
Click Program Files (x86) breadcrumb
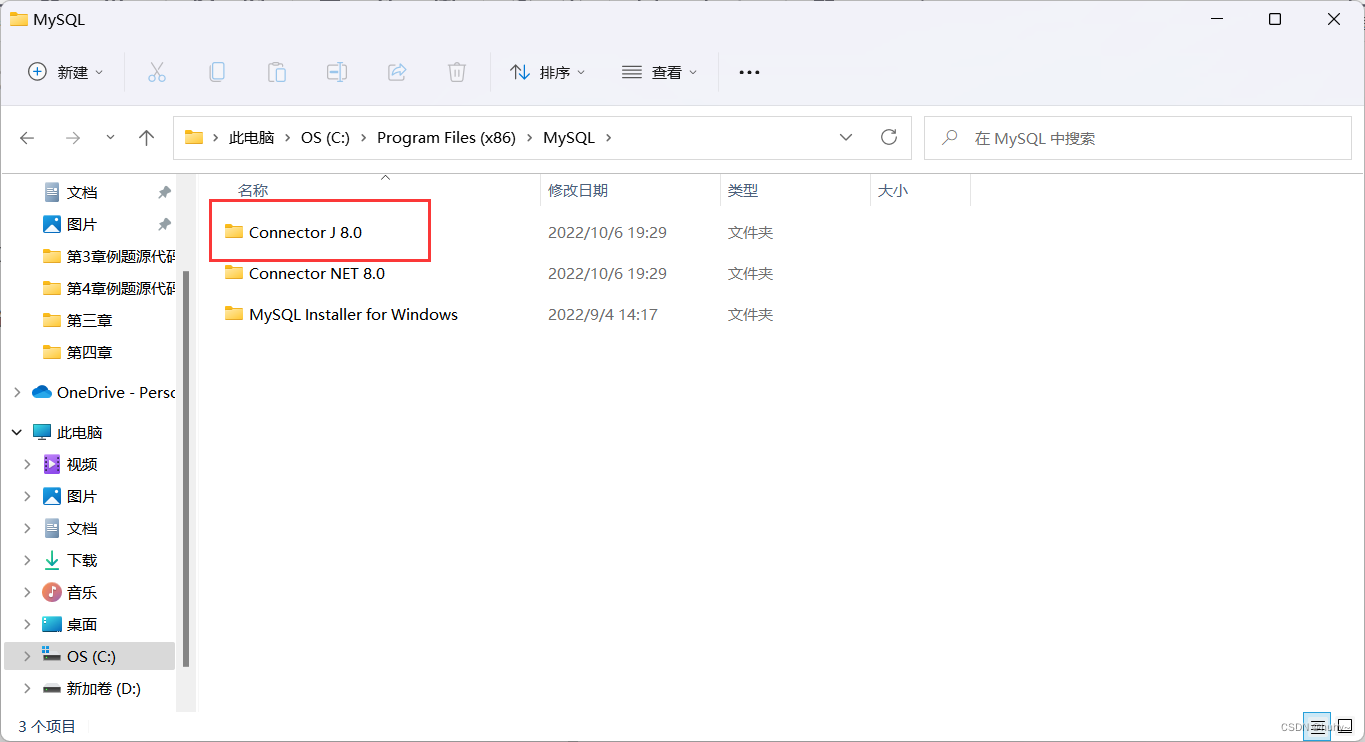click(446, 138)
